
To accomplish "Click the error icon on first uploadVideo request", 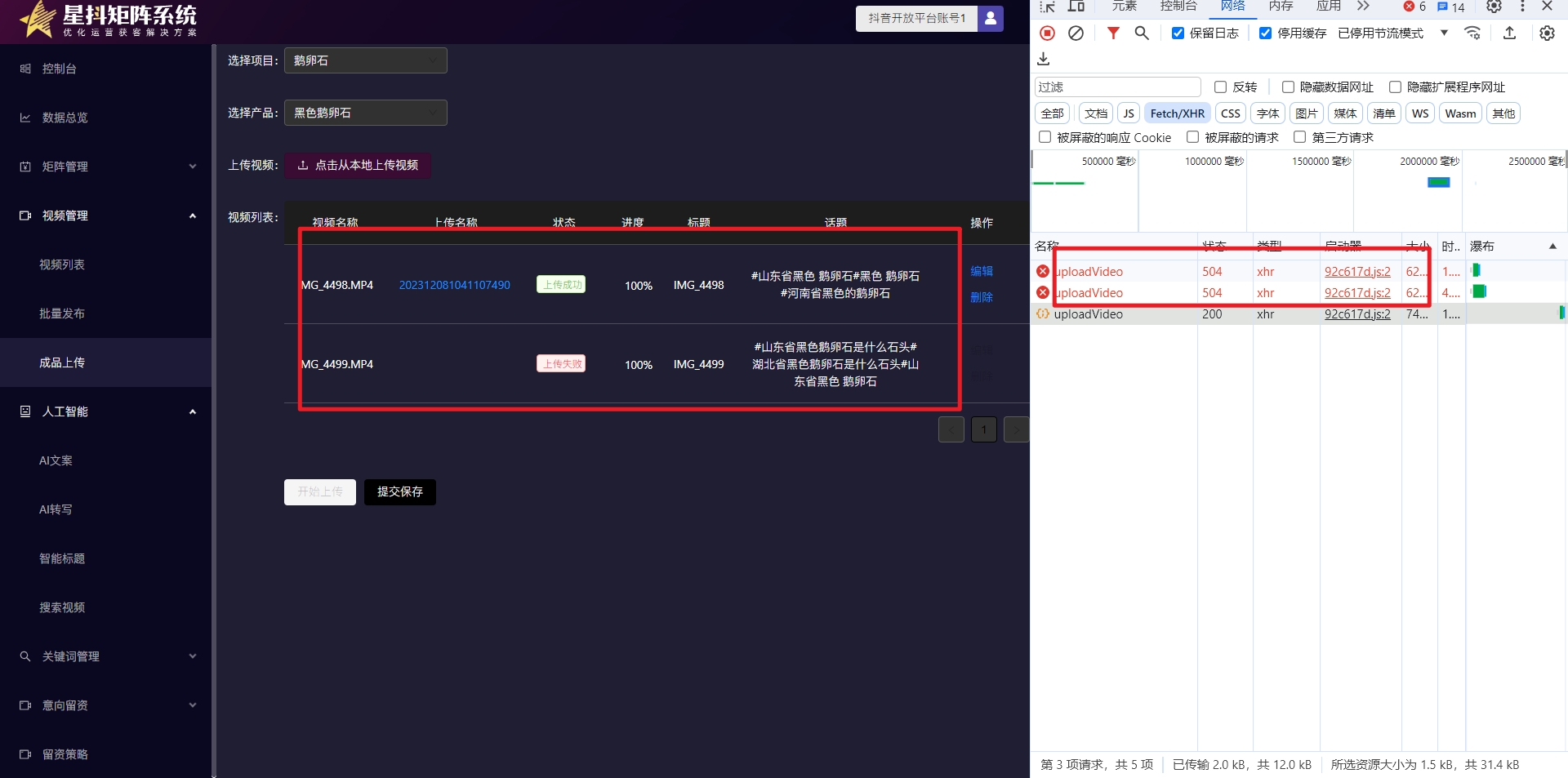I will pos(1043,271).
